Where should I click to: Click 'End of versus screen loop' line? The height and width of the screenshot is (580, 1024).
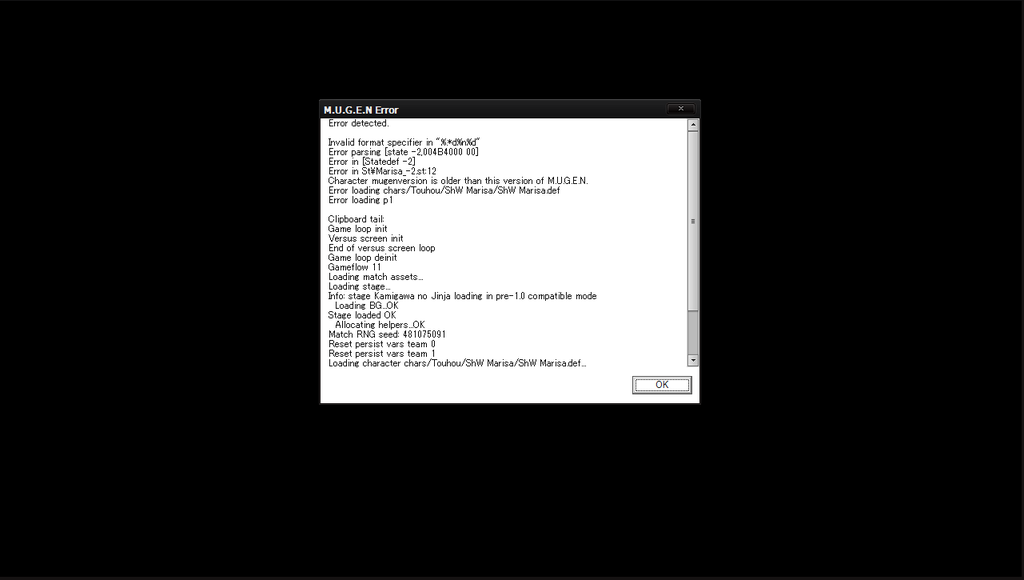(381, 248)
